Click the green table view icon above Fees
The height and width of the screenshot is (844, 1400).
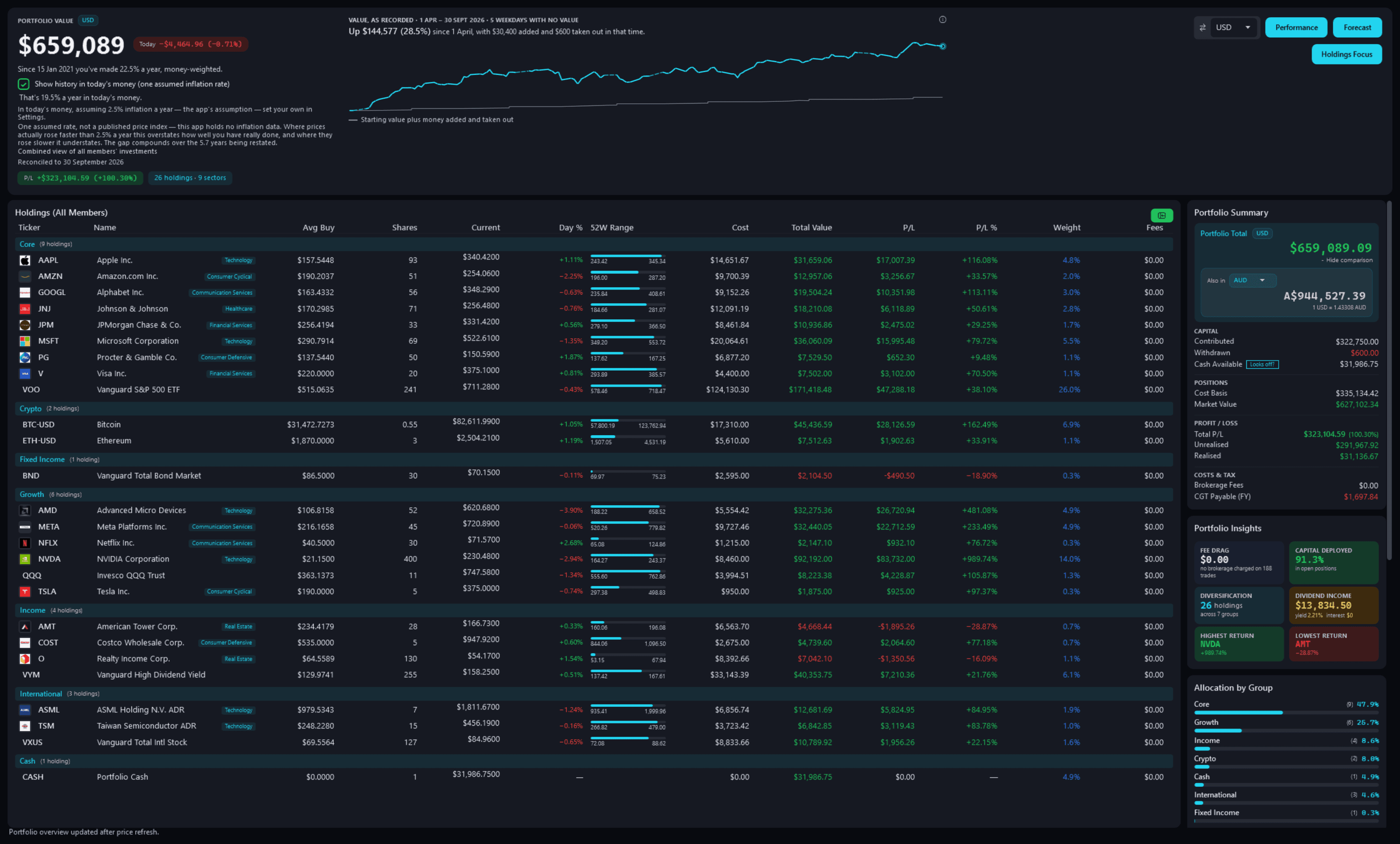[x=1161, y=215]
